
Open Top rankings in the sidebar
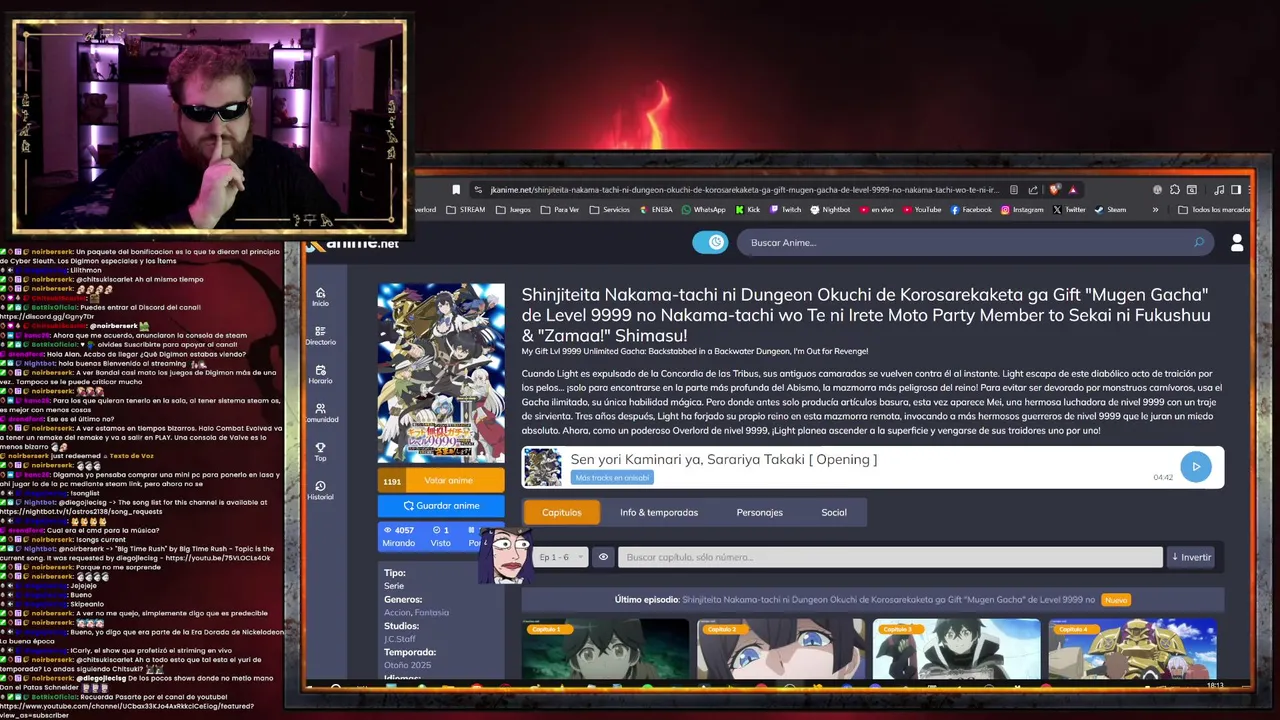[x=320, y=452]
